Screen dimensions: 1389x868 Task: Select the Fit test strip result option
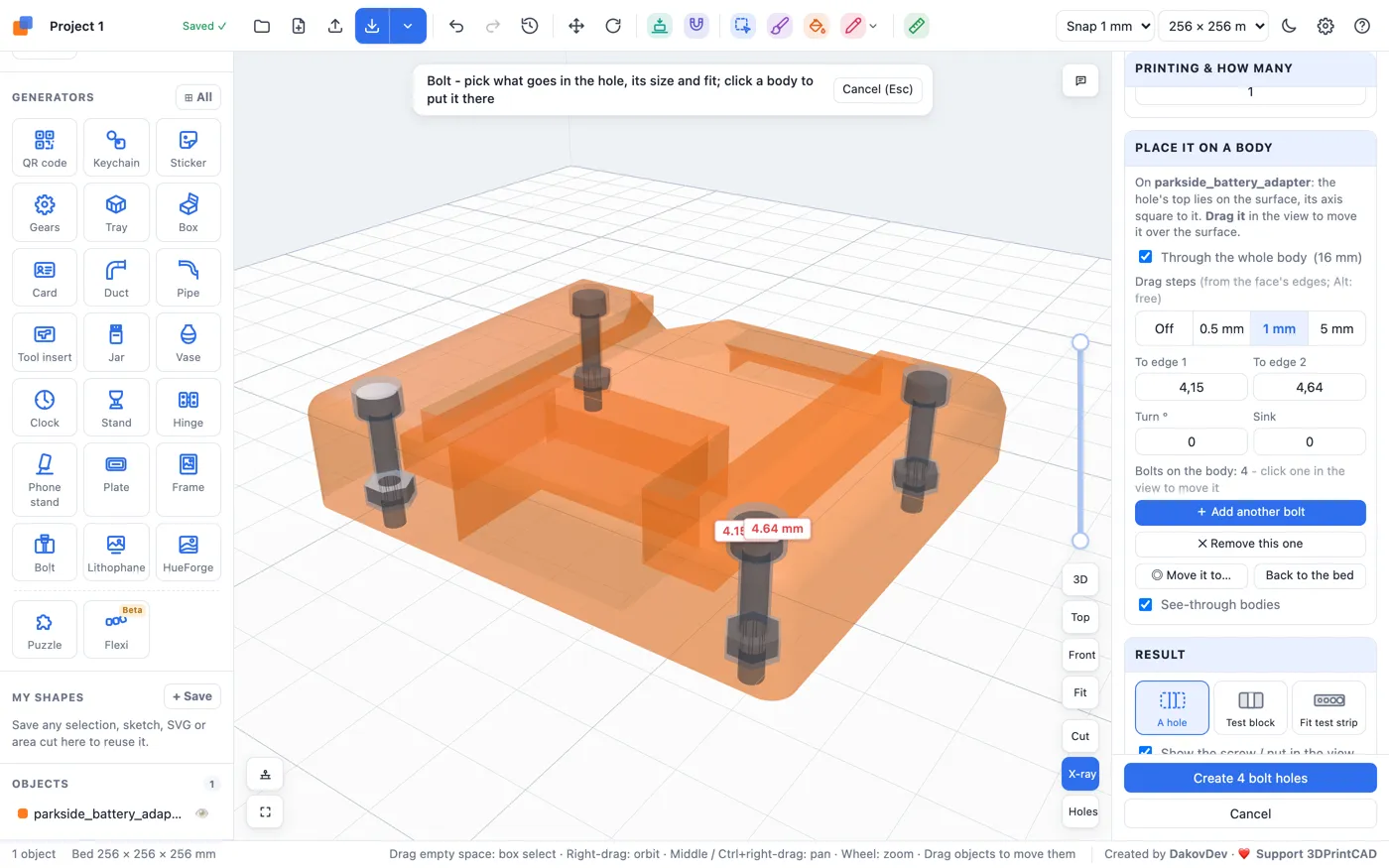(1328, 707)
